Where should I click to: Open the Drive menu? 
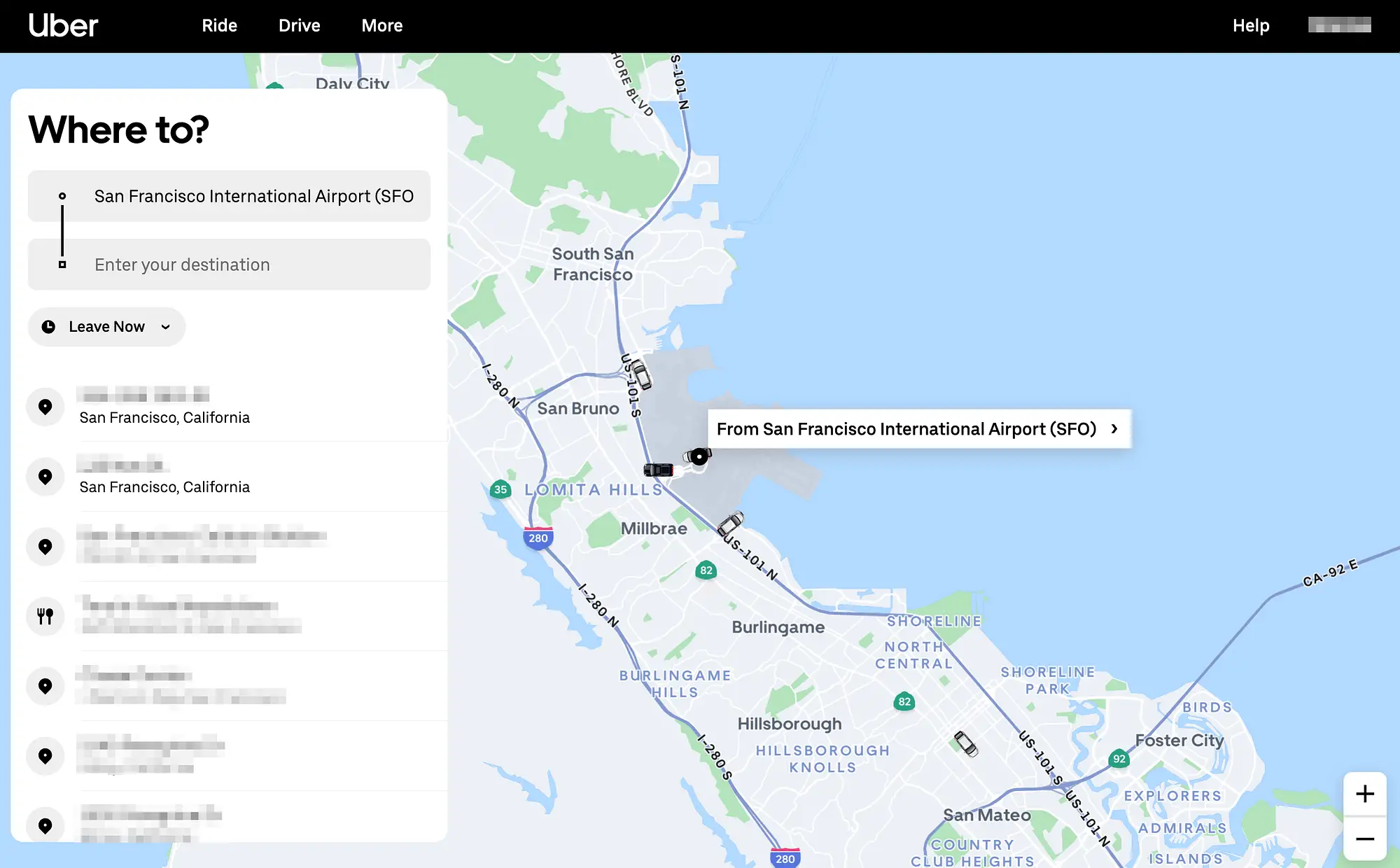click(299, 26)
